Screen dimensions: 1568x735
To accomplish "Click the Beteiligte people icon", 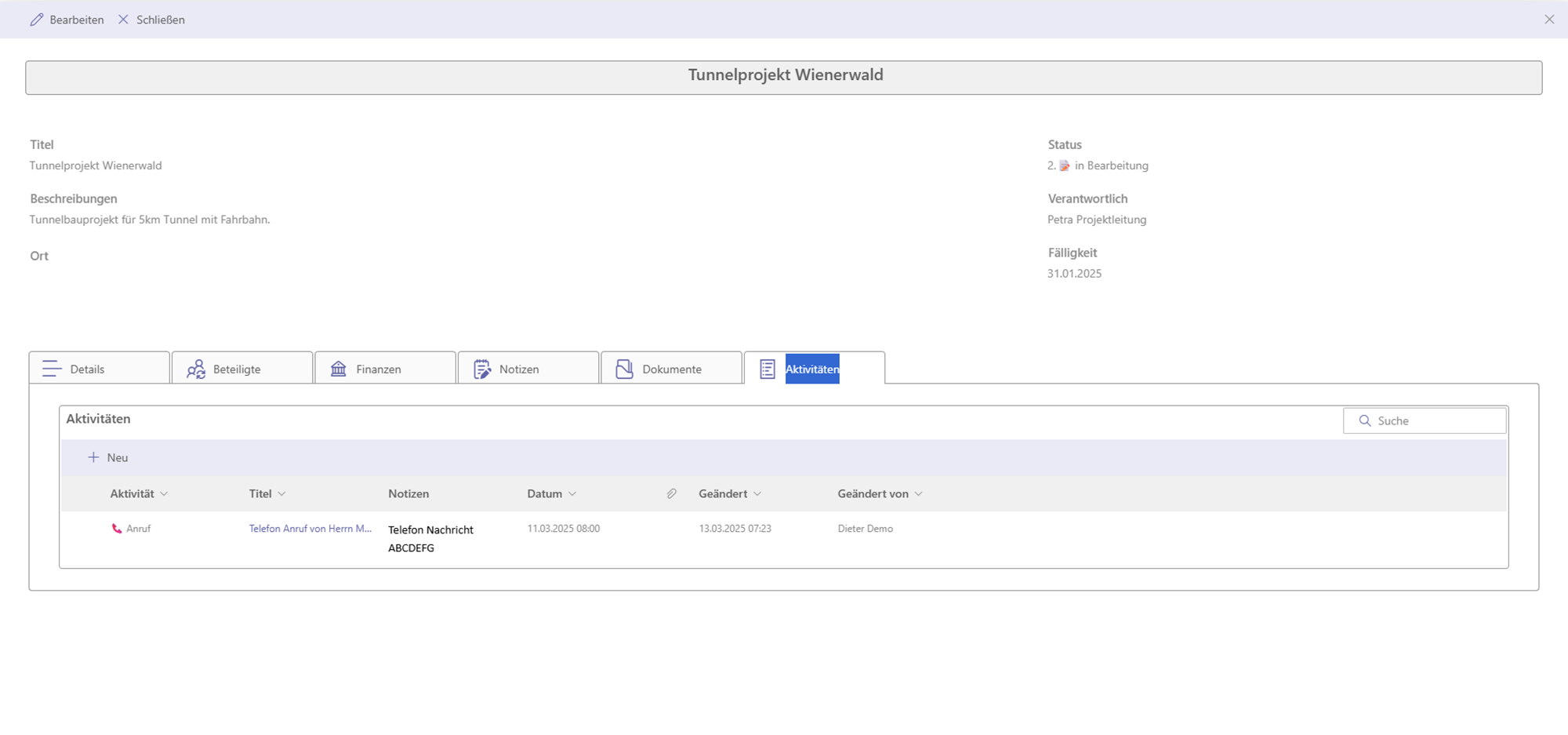I will (x=195, y=369).
